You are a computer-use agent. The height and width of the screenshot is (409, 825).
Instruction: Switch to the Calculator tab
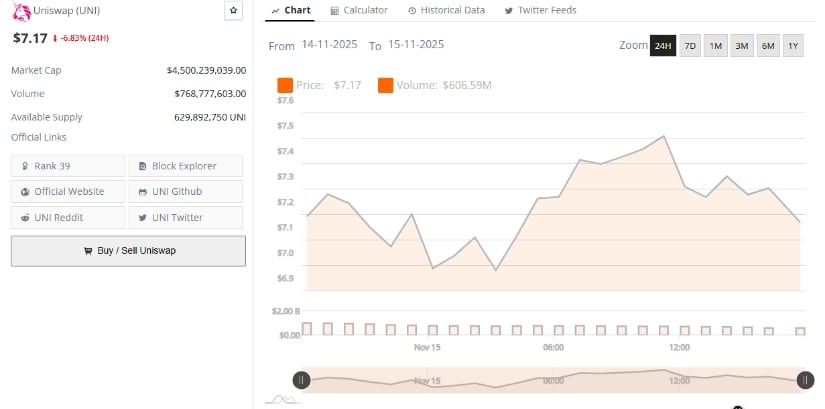click(x=359, y=10)
